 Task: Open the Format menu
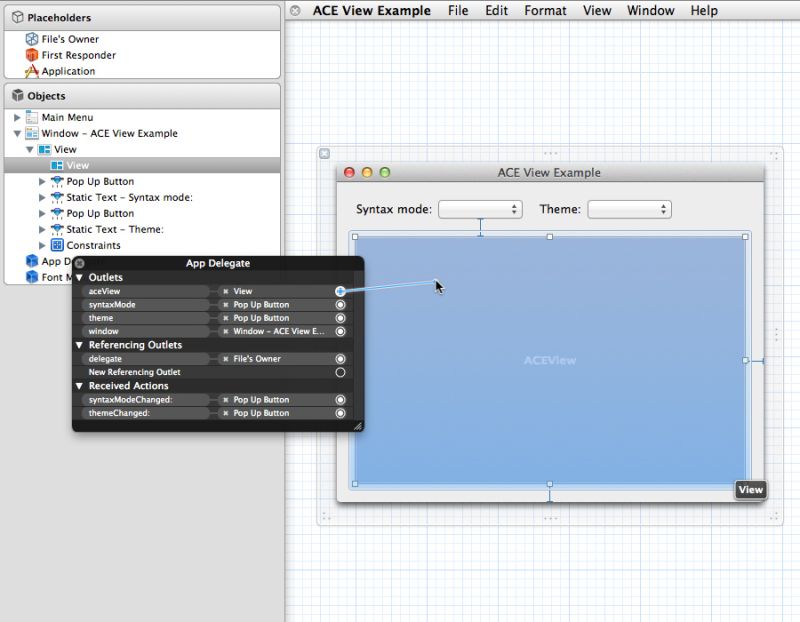click(545, 10)
